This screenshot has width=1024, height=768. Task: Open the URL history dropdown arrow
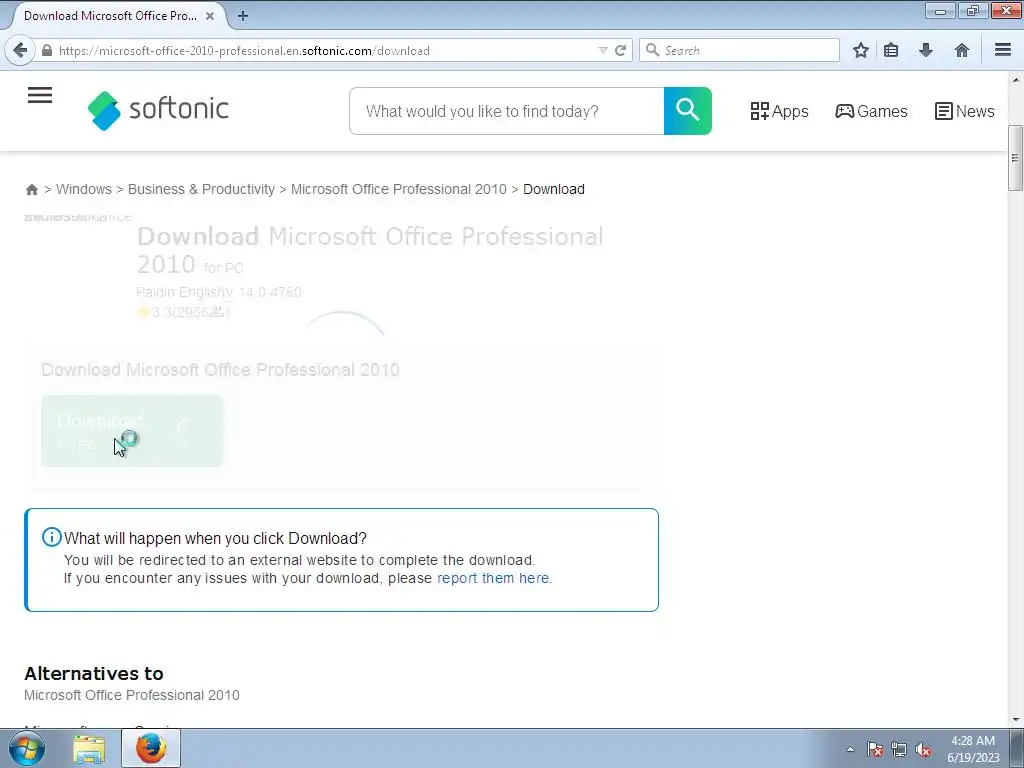click(603, 50)
